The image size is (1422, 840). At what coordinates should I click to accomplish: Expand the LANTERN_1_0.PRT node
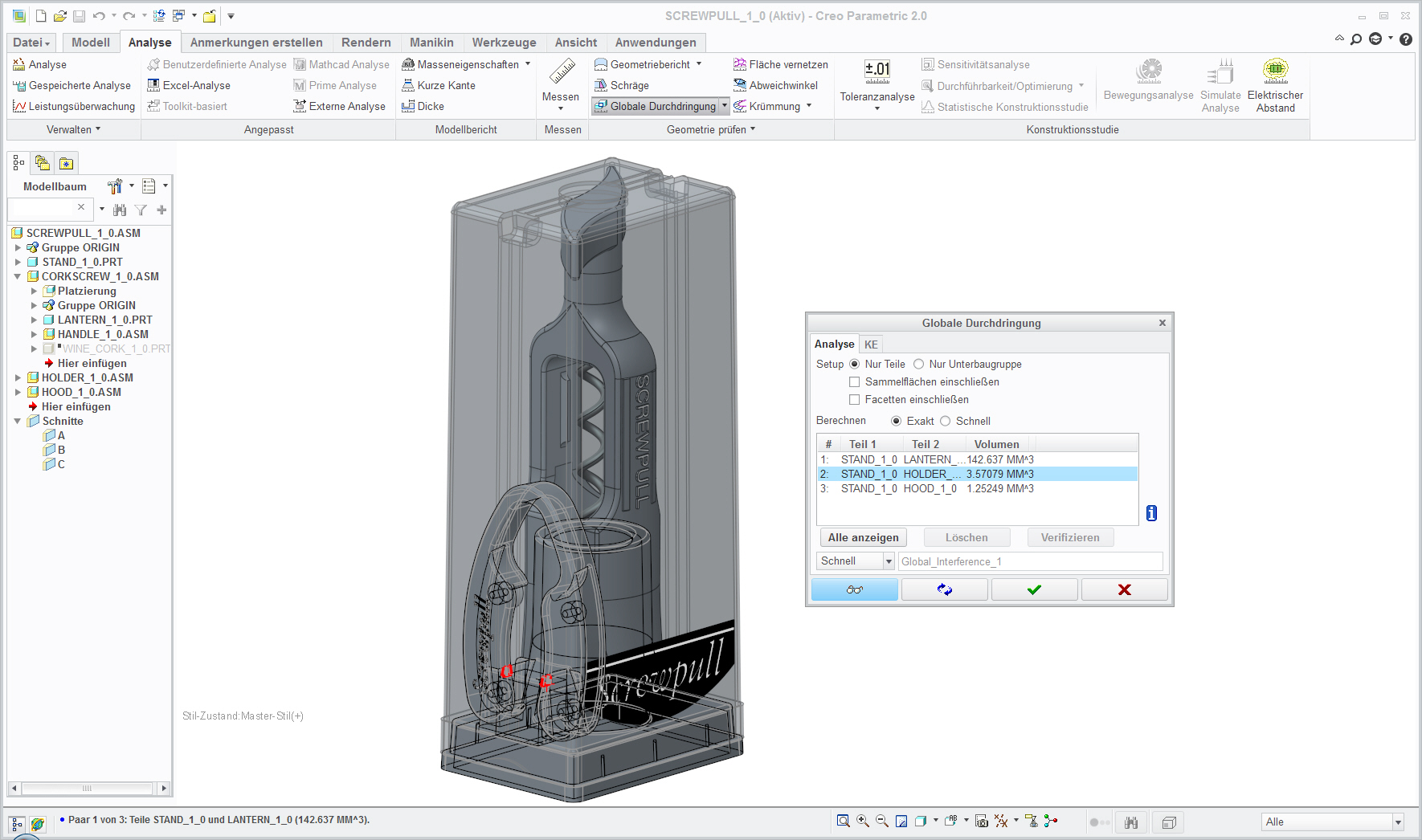click(34, 320)
